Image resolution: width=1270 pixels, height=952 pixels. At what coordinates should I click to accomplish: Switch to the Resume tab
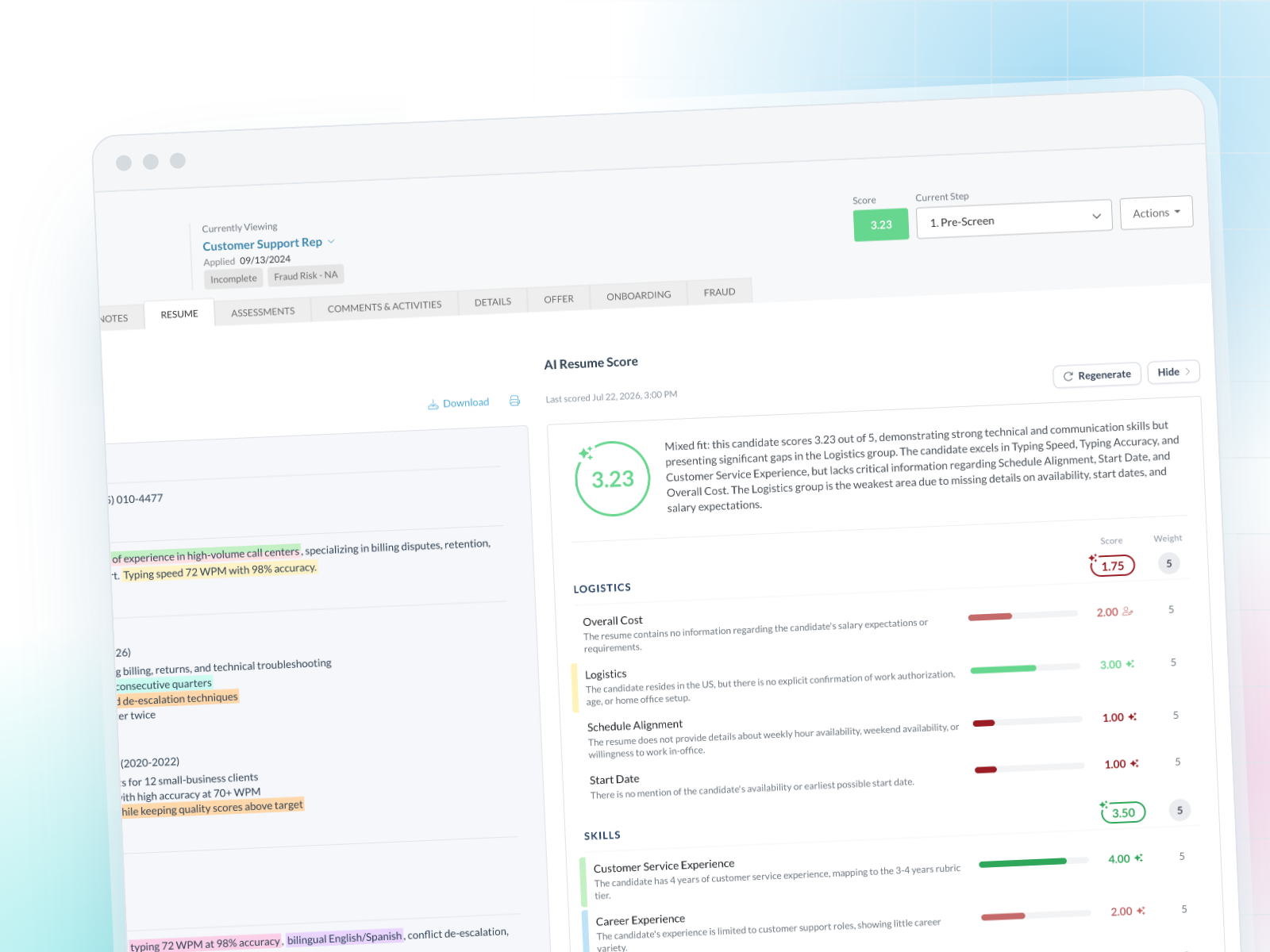click(x=179, y=314)
